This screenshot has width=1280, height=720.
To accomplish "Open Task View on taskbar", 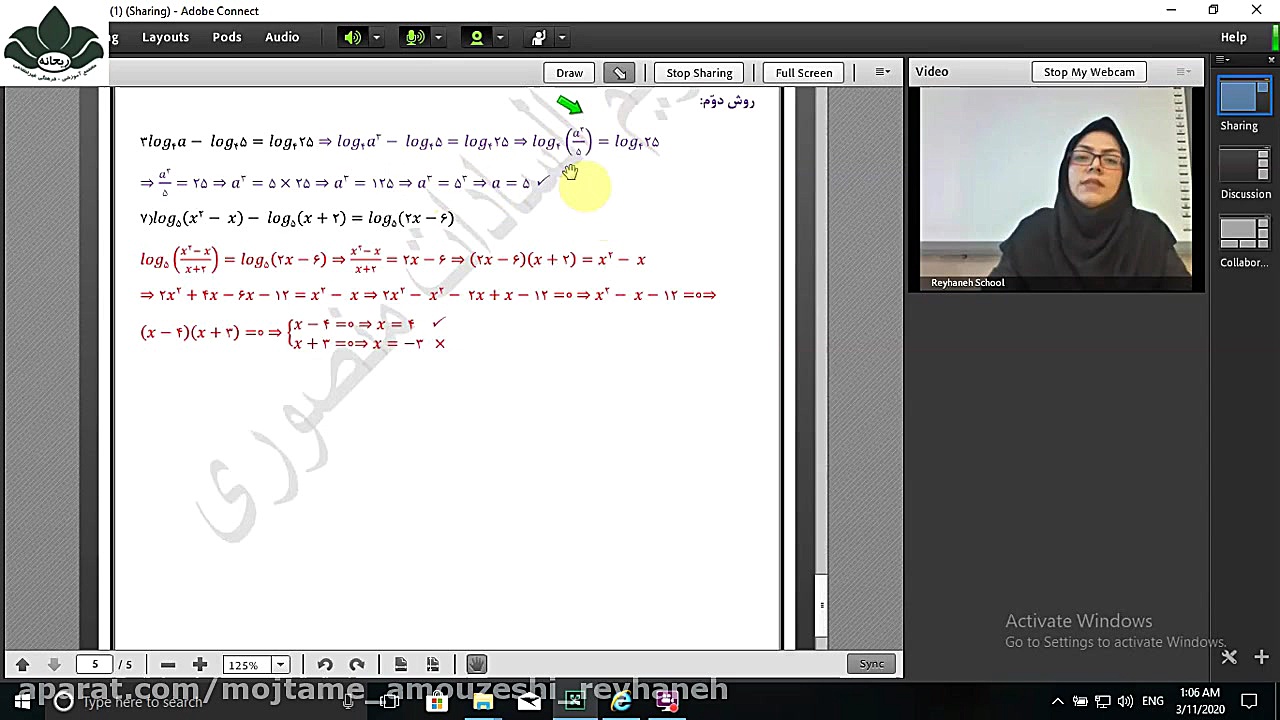I will pos(389,702).
